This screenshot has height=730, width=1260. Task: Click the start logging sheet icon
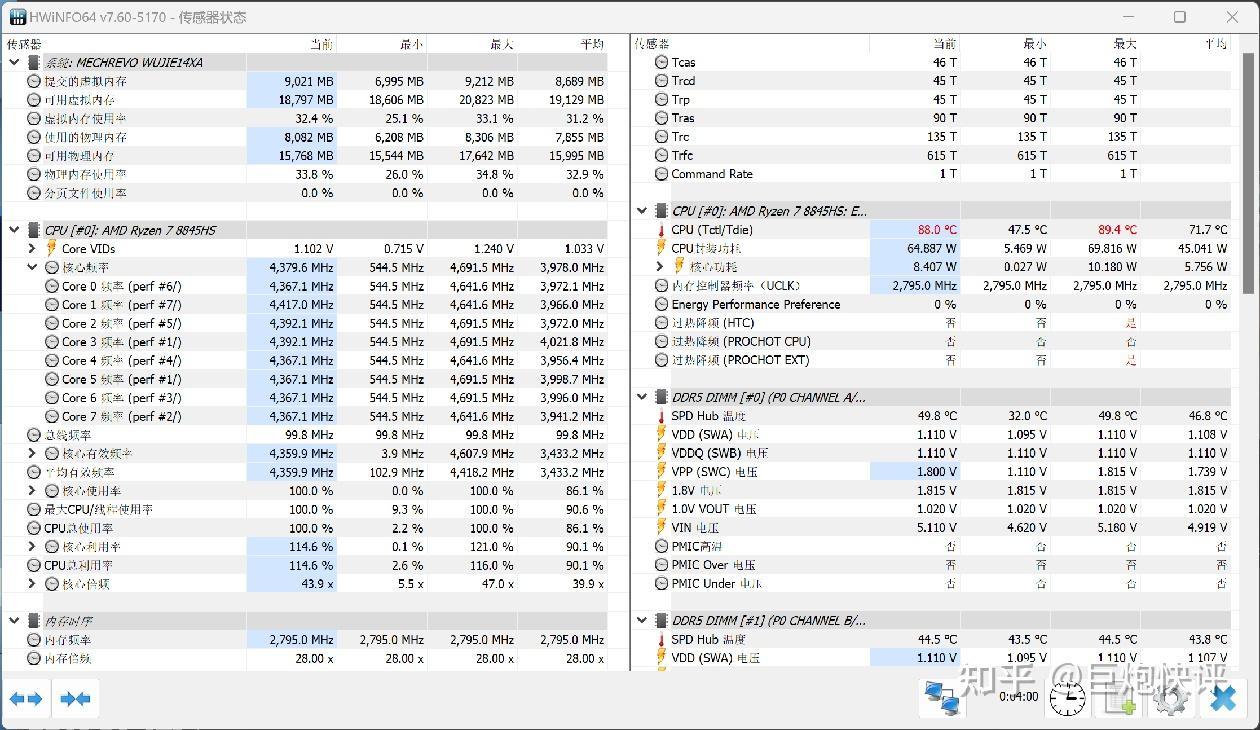[x=1120, y=697]
